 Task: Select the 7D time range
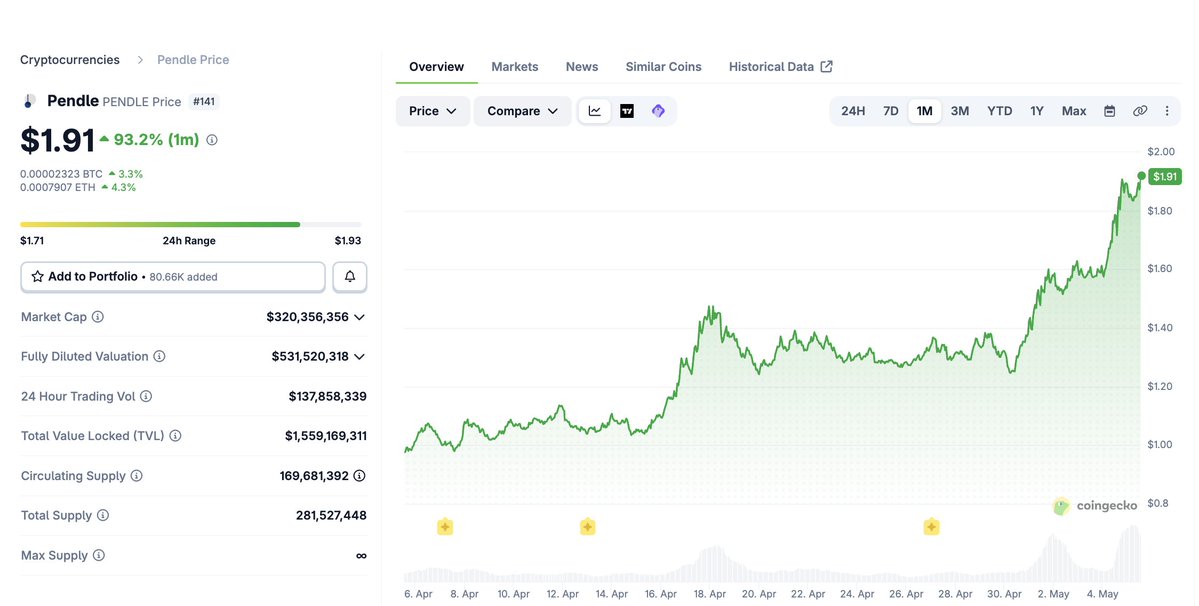891,111
